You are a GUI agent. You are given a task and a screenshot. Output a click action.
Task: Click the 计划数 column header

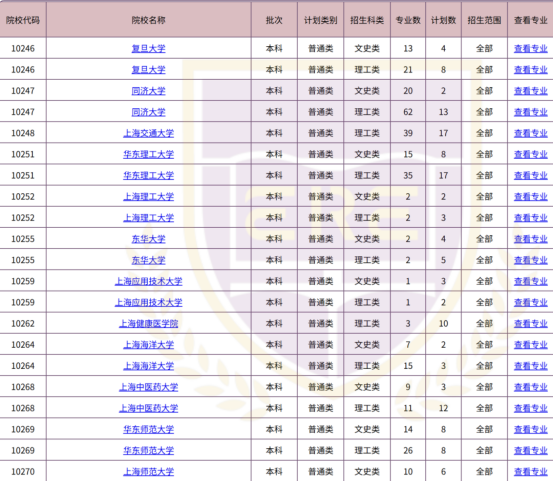[x=443, y=20]
